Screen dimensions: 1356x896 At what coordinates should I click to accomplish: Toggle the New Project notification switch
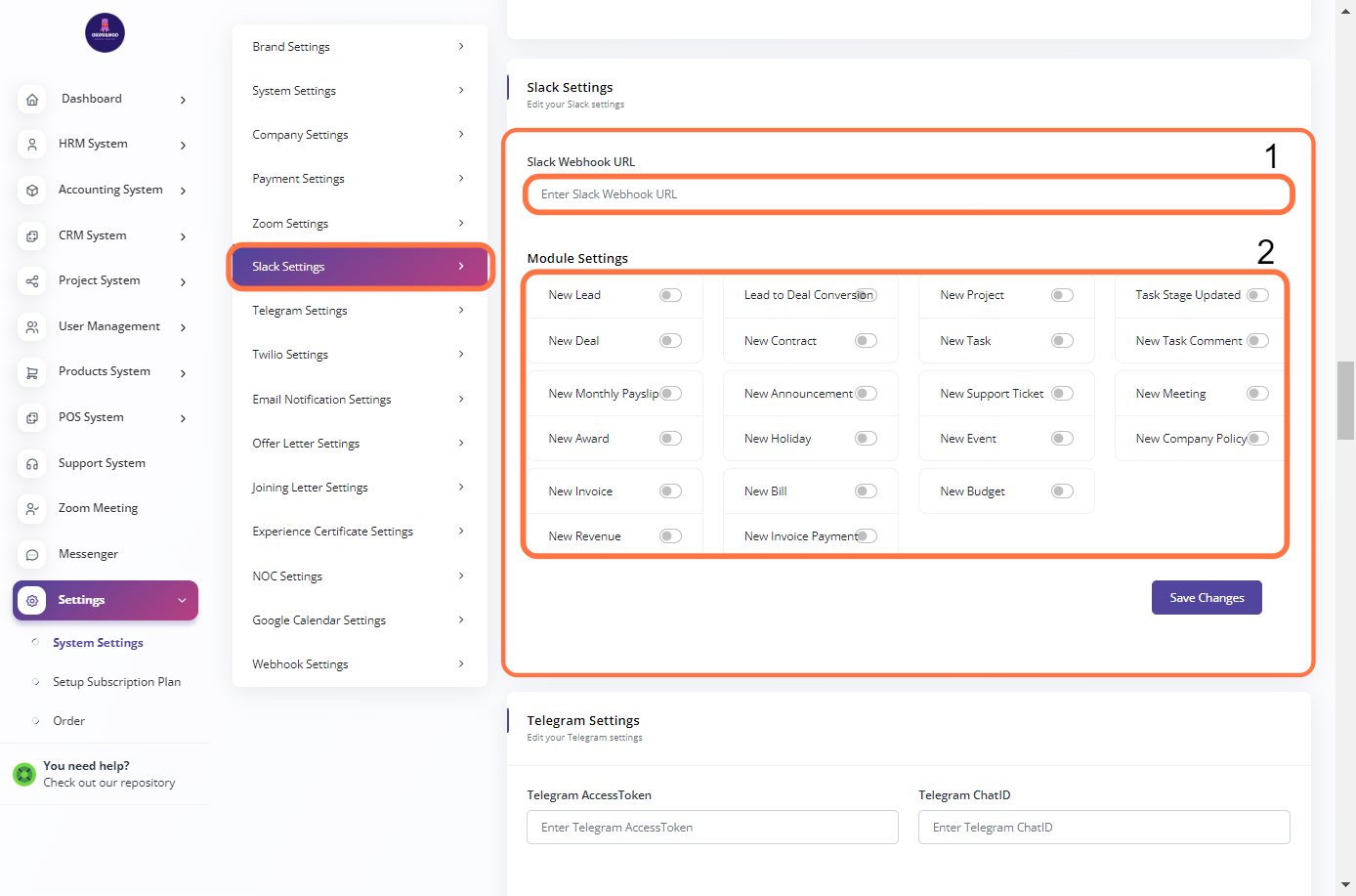click(x=1062, y=295)
